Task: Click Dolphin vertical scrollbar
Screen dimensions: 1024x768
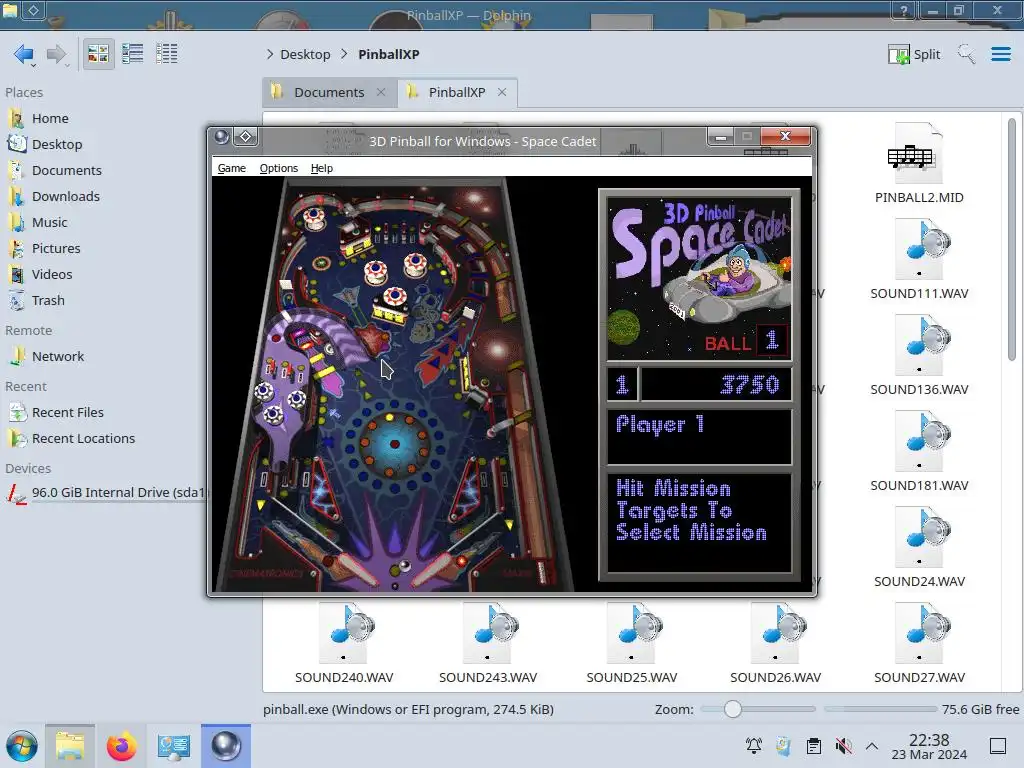Action: pyautogui.click(x=1012, y=238)
